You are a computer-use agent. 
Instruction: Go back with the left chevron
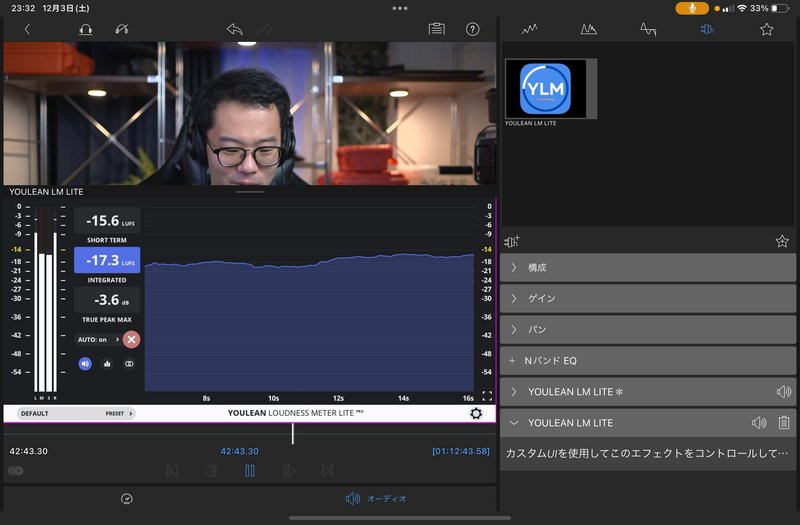tap(28, 30)
